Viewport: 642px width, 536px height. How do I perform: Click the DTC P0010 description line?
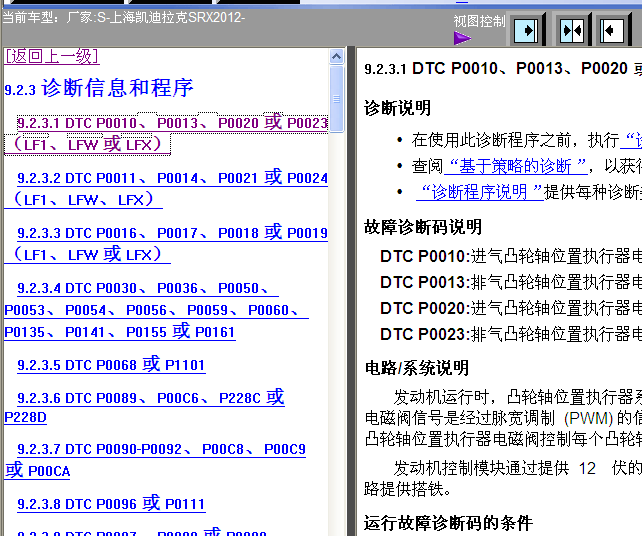click(x=511, y=256)
